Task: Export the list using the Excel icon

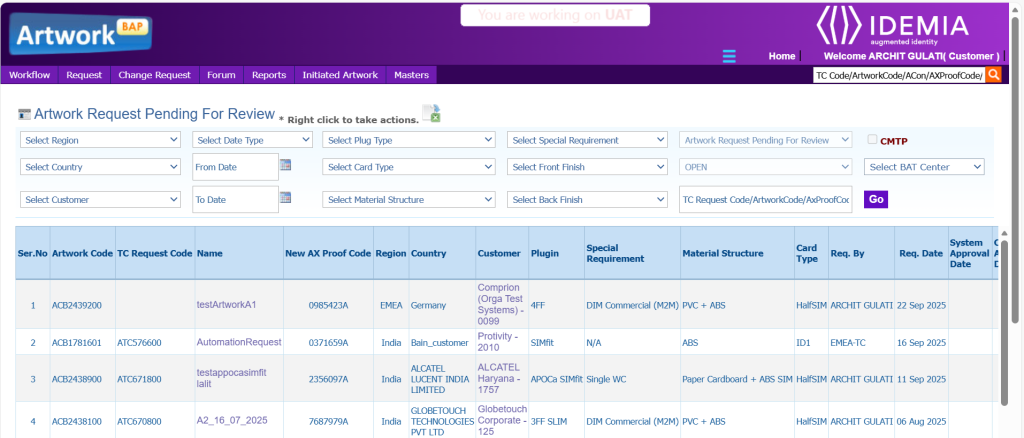Action: 431,113
